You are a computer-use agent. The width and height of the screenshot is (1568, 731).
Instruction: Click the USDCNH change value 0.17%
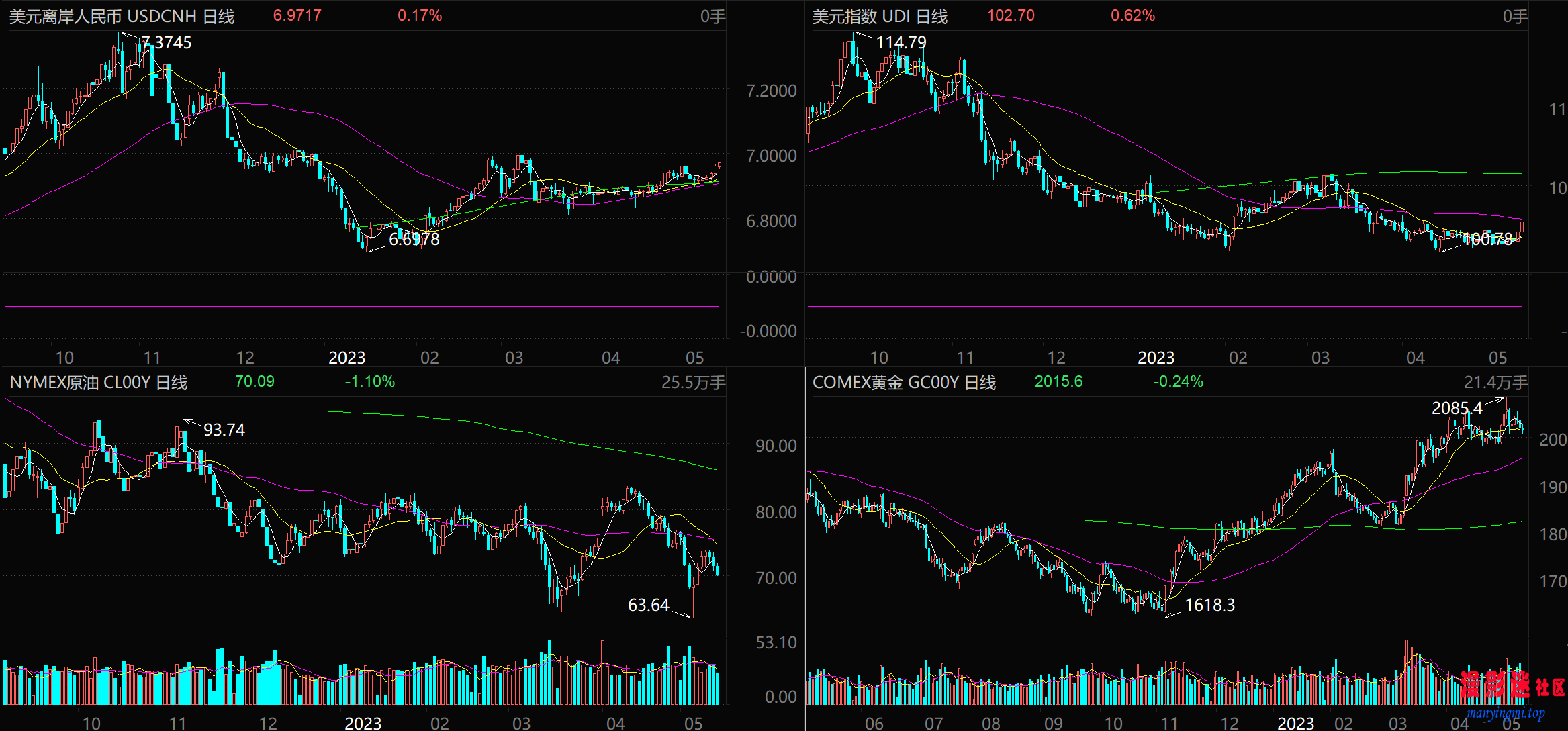[x=420, y=15]
